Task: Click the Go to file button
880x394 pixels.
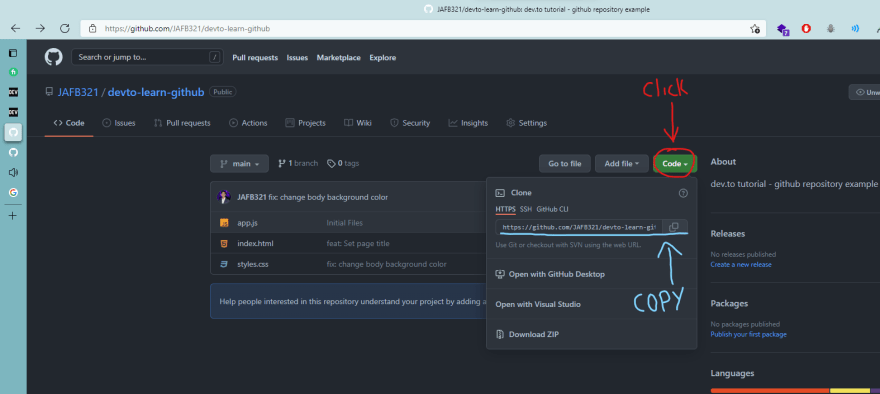Action: [x=565, y=164]
